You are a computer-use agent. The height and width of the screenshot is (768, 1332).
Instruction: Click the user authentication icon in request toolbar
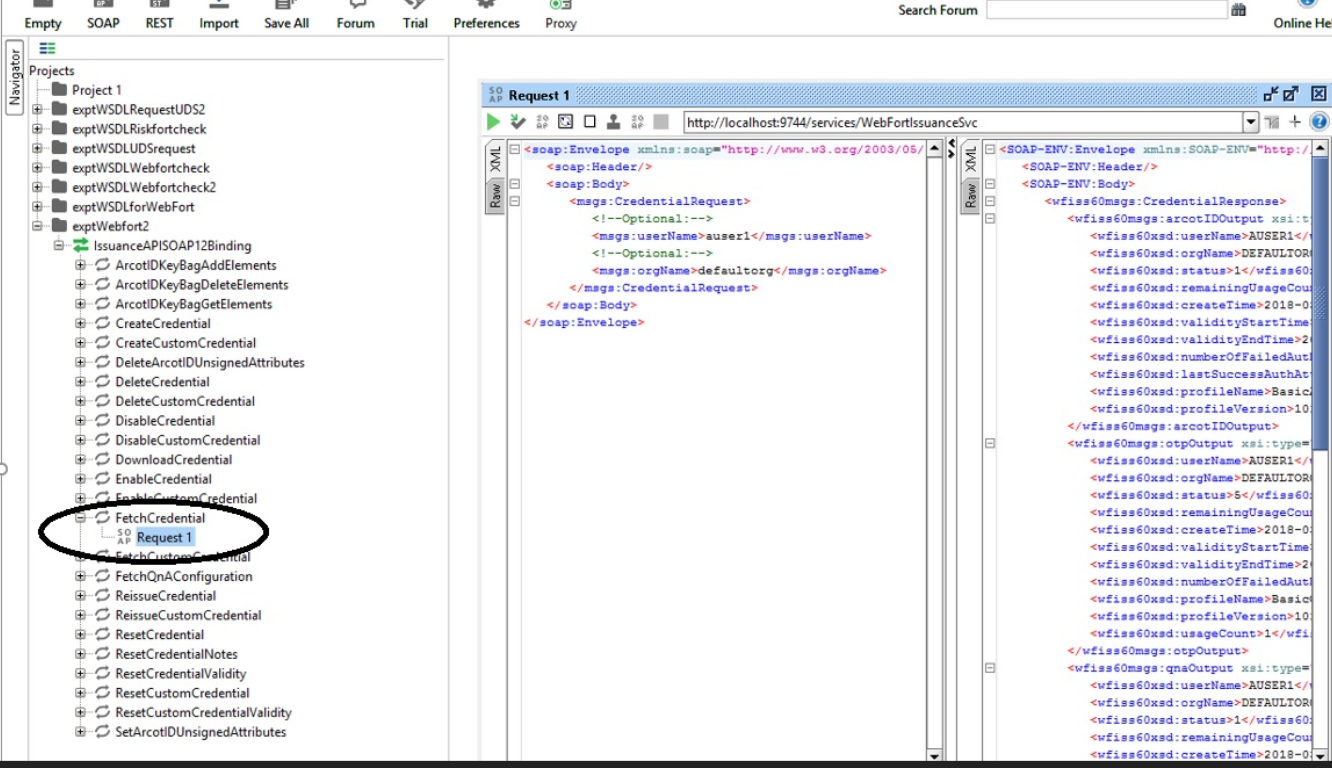tap(613, 122)
